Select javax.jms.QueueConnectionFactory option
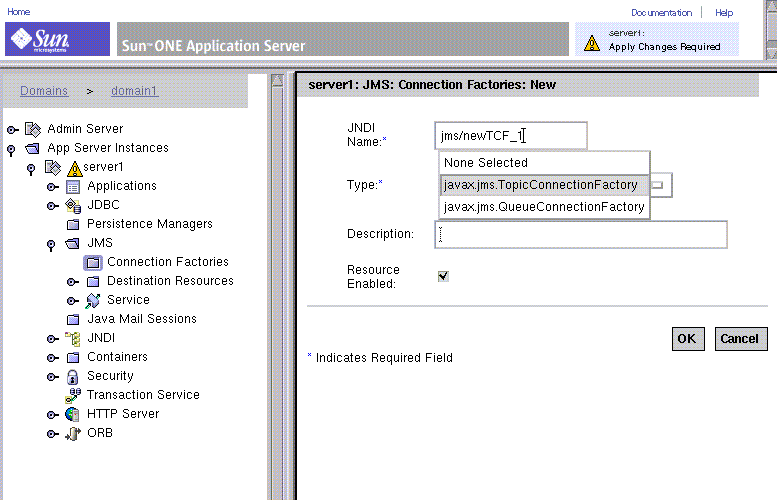Viewport: 777px width, 500px height. [544, 207]
